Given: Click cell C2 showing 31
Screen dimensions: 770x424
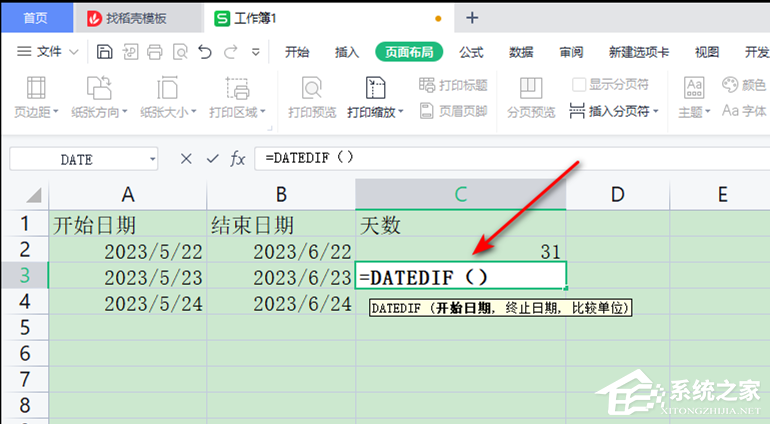Looking at the screenshot, I should 461,251.
